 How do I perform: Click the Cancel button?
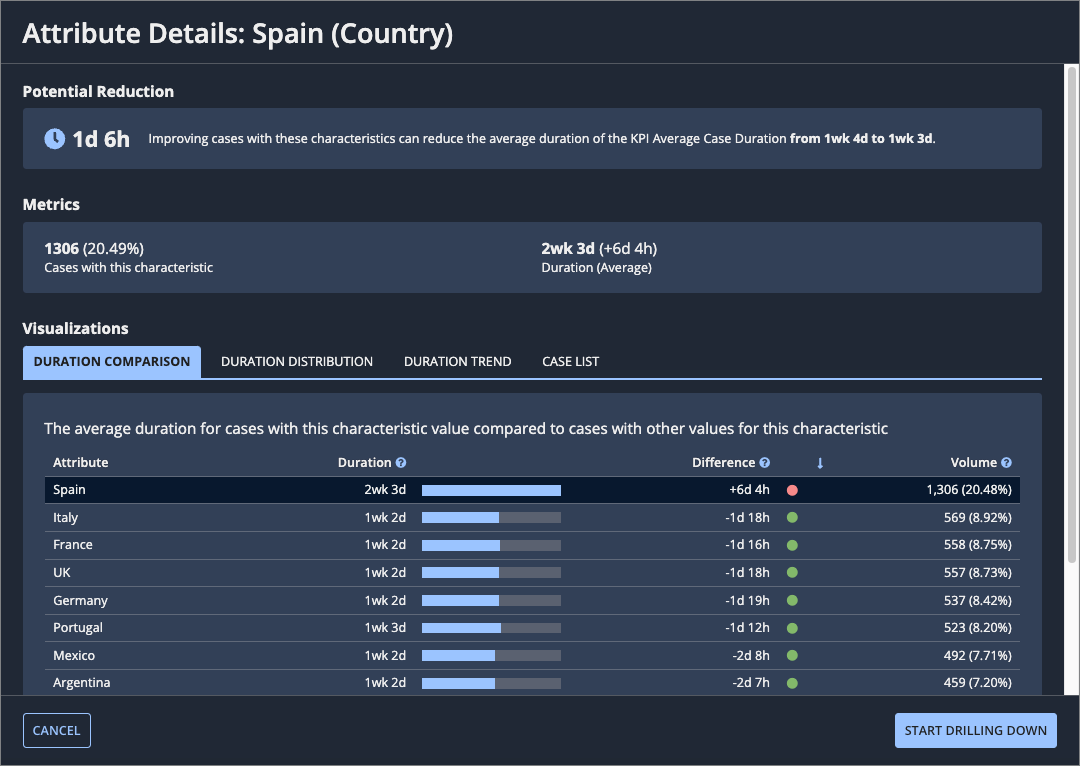(x=56, y=730)
